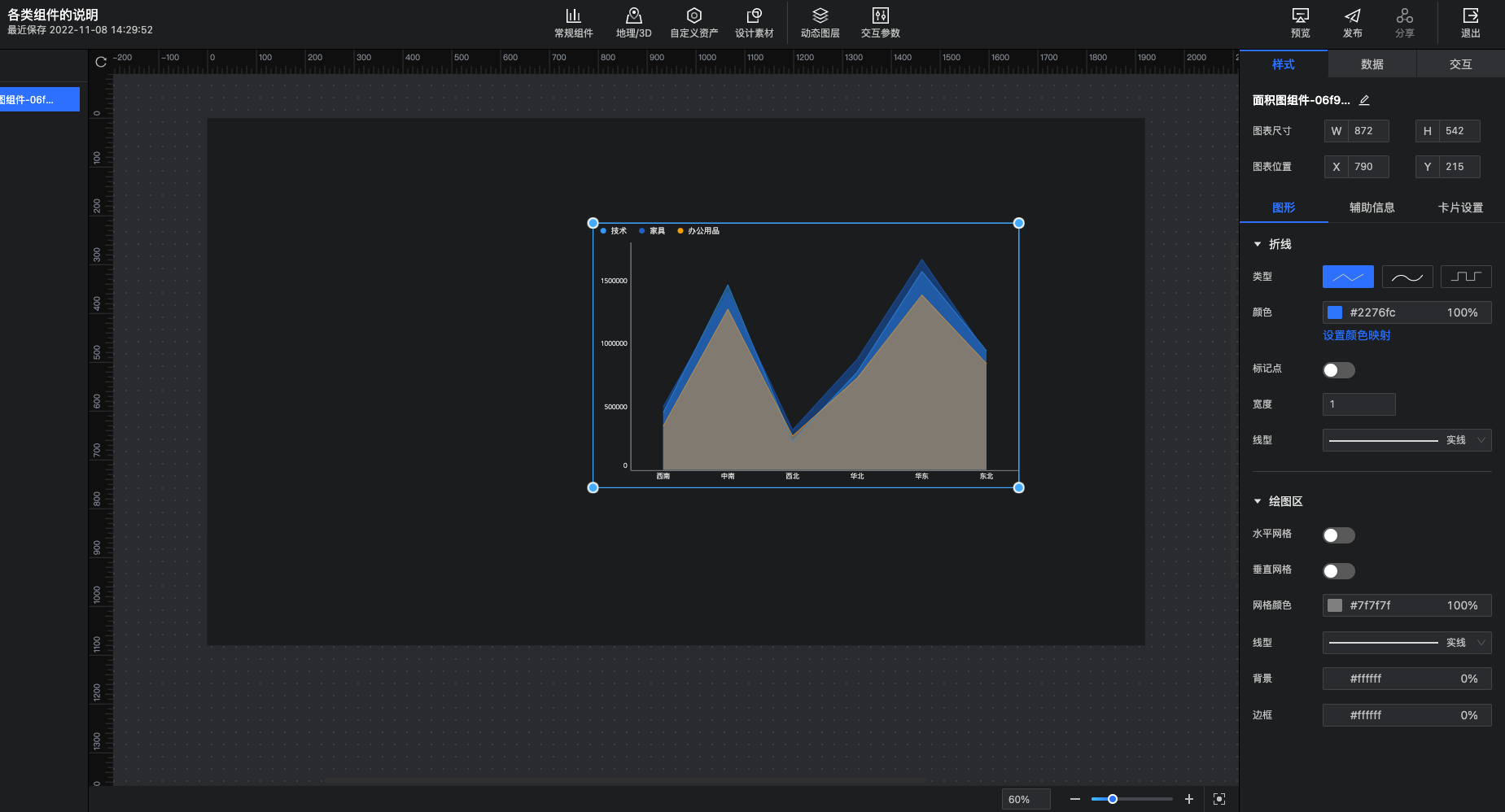Toggle the 标记点 switch
Image resolution: width=1505 pixels, height=812 pixels.
tap(1339, 370)
